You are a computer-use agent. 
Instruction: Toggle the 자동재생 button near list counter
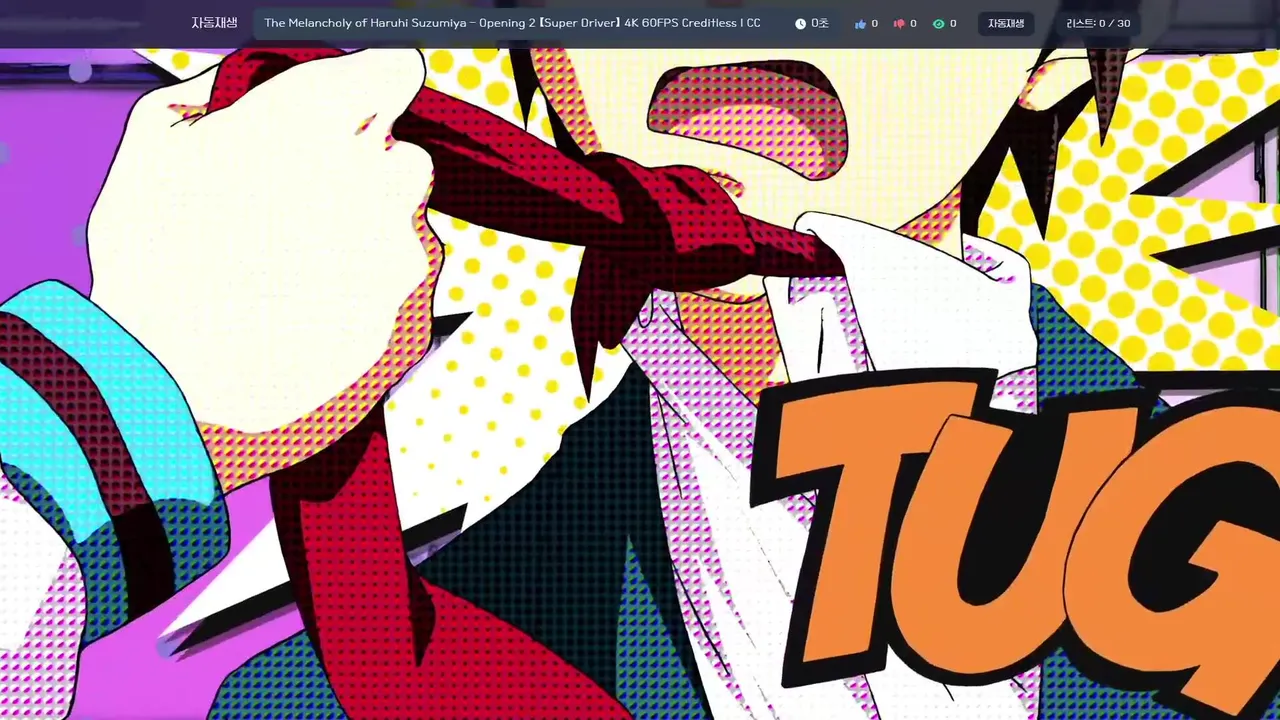(x=1006, y=24)
